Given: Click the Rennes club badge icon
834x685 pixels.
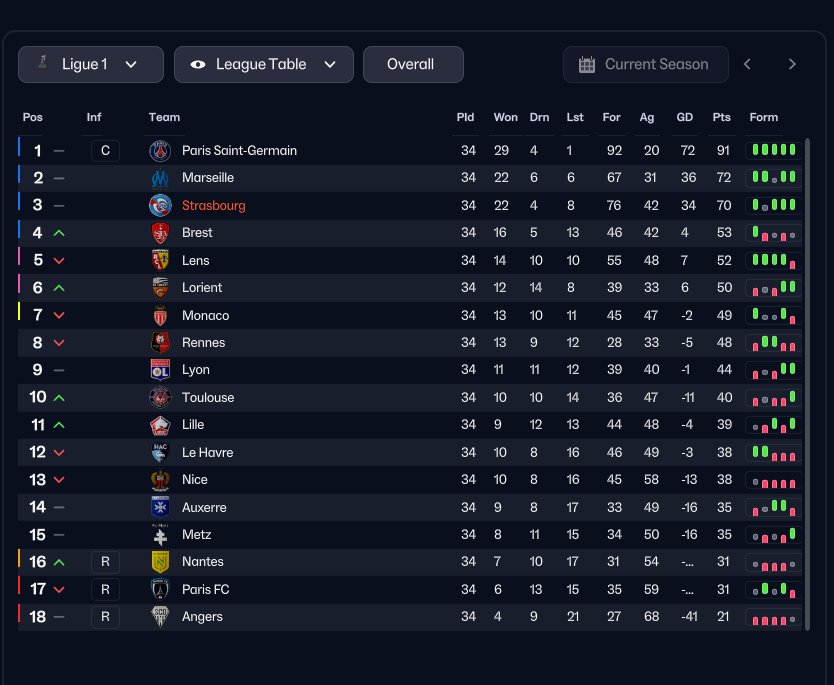Looking at the screenshot, I should tap(160, 342).
